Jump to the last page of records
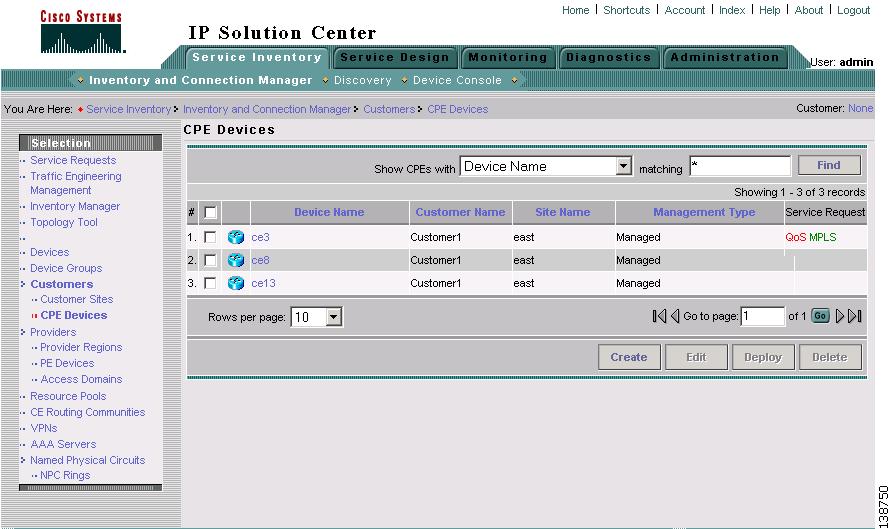The image size is (890, 529). tap(855, 316)
